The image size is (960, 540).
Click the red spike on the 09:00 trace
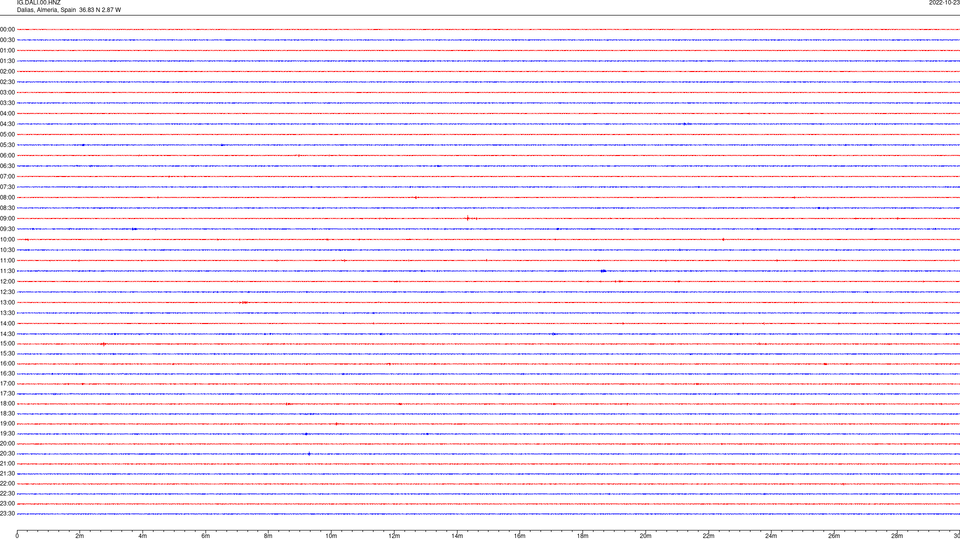pos(468,218)
